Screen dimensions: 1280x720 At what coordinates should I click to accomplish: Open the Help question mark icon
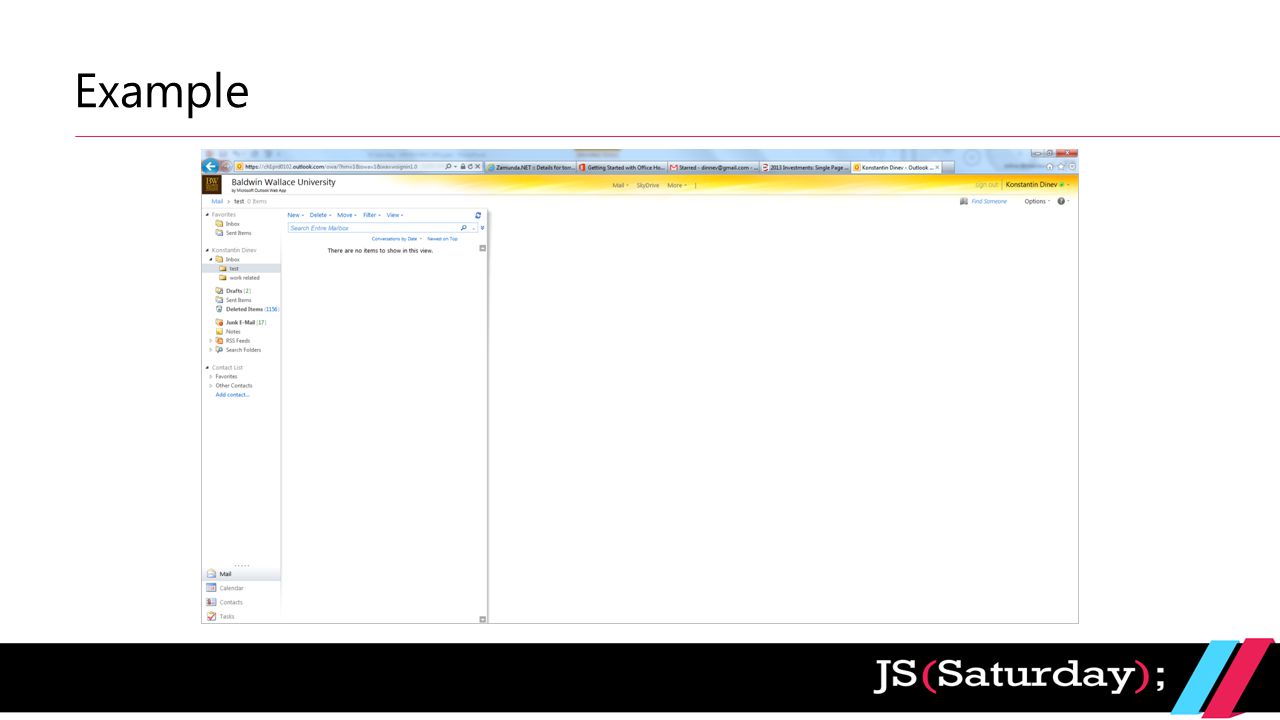[1061, 201]
